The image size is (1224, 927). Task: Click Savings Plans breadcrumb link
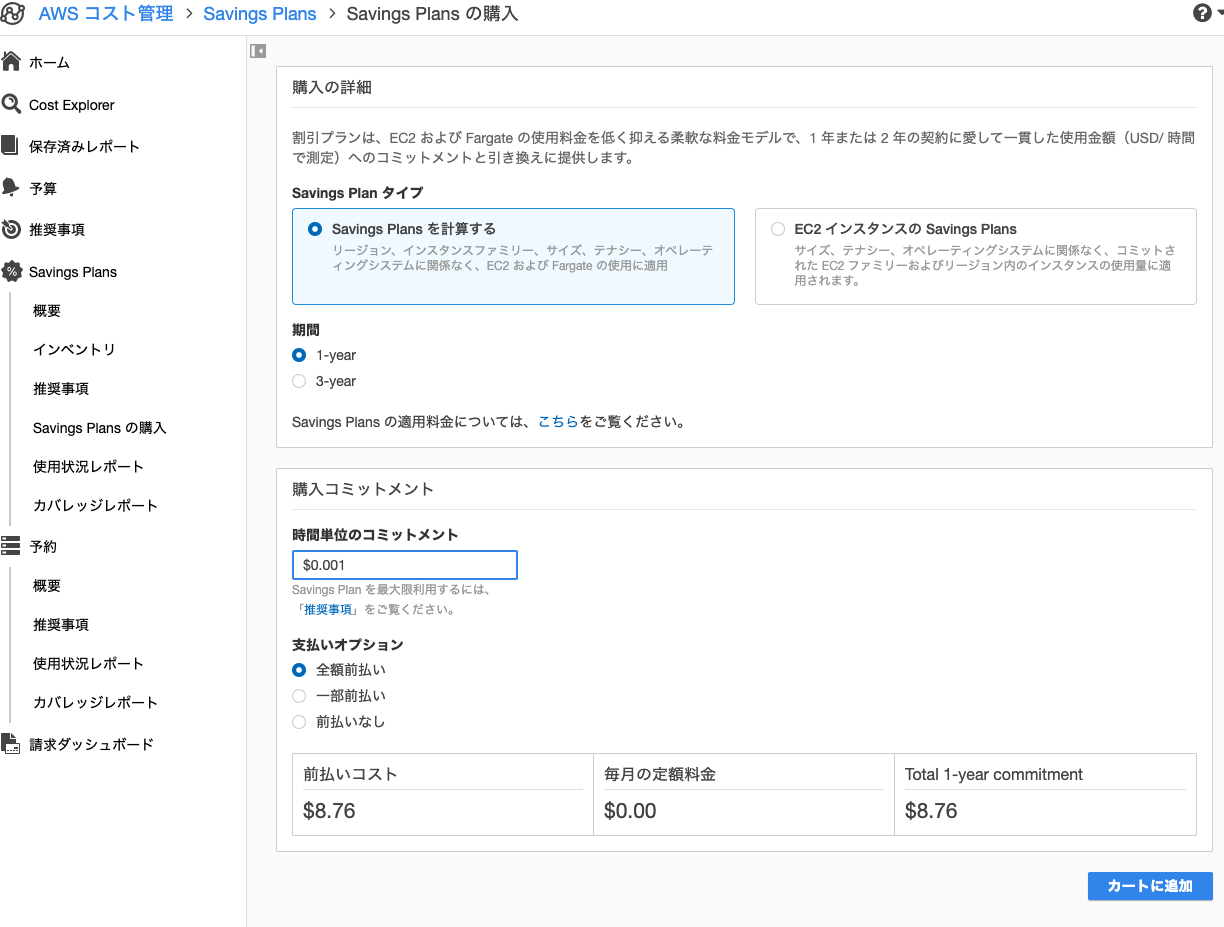(260, 14)
